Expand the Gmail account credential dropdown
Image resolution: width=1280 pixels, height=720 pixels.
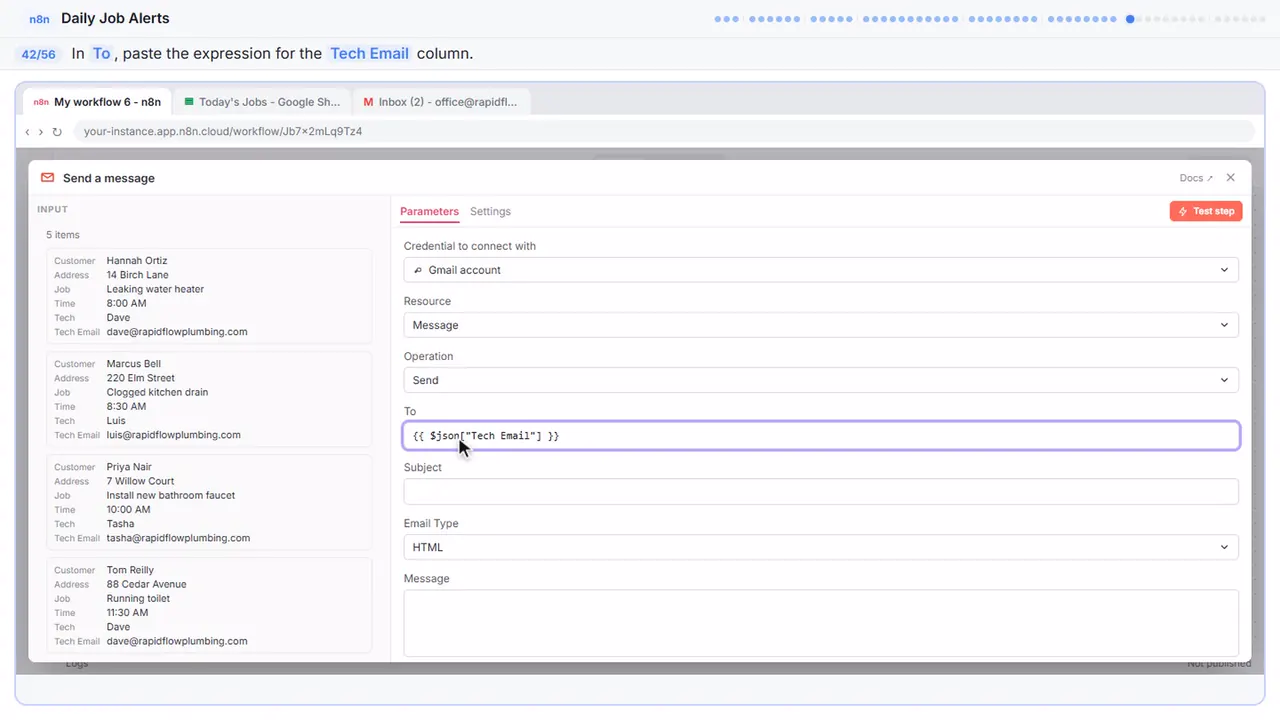(x=821, y=270)
